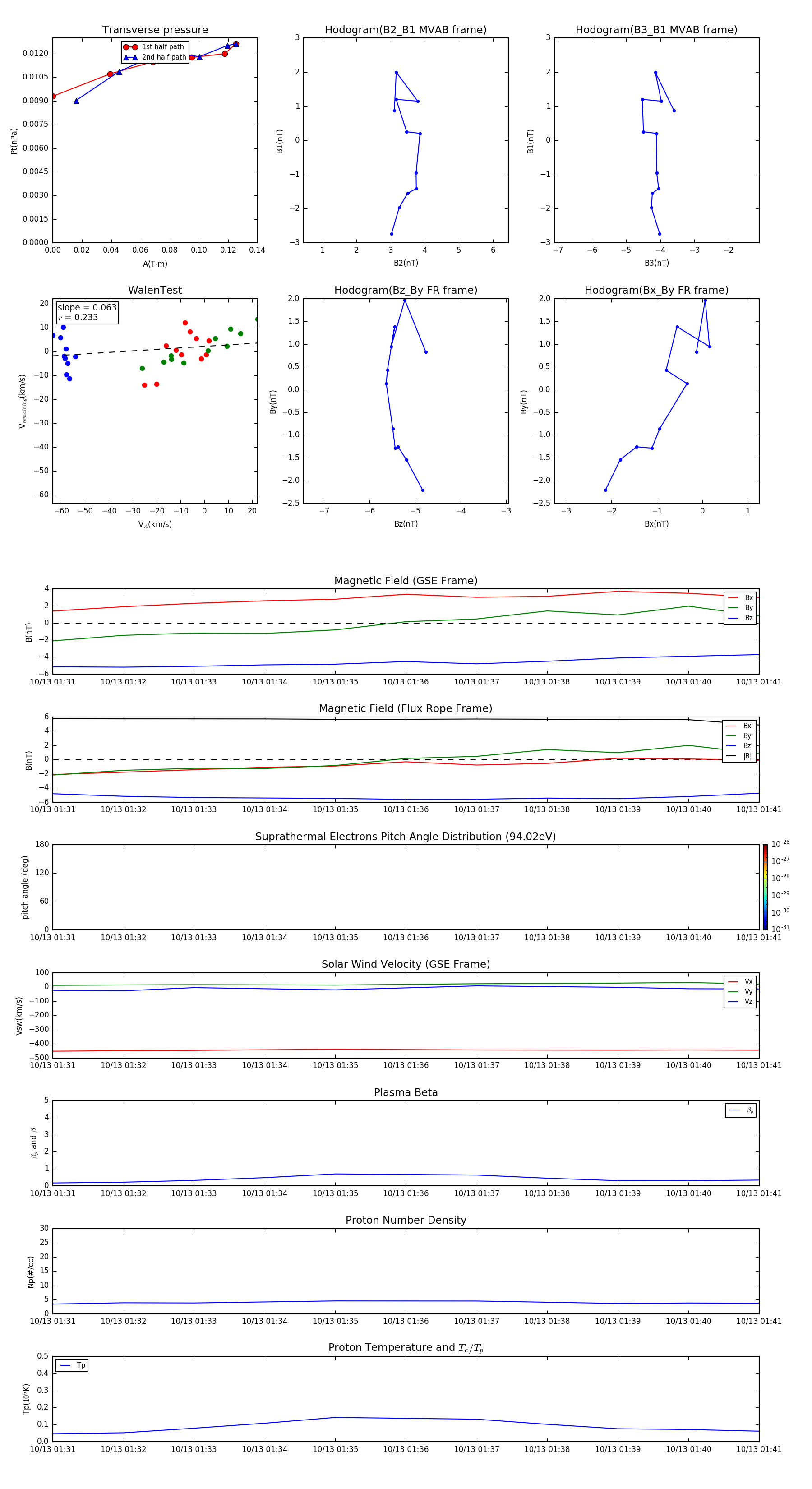Click the 'Hodogram(Bx_By FR frame)' title
Screen dimensions: 812x1489
pyautogui.click(x=656, y=290)
